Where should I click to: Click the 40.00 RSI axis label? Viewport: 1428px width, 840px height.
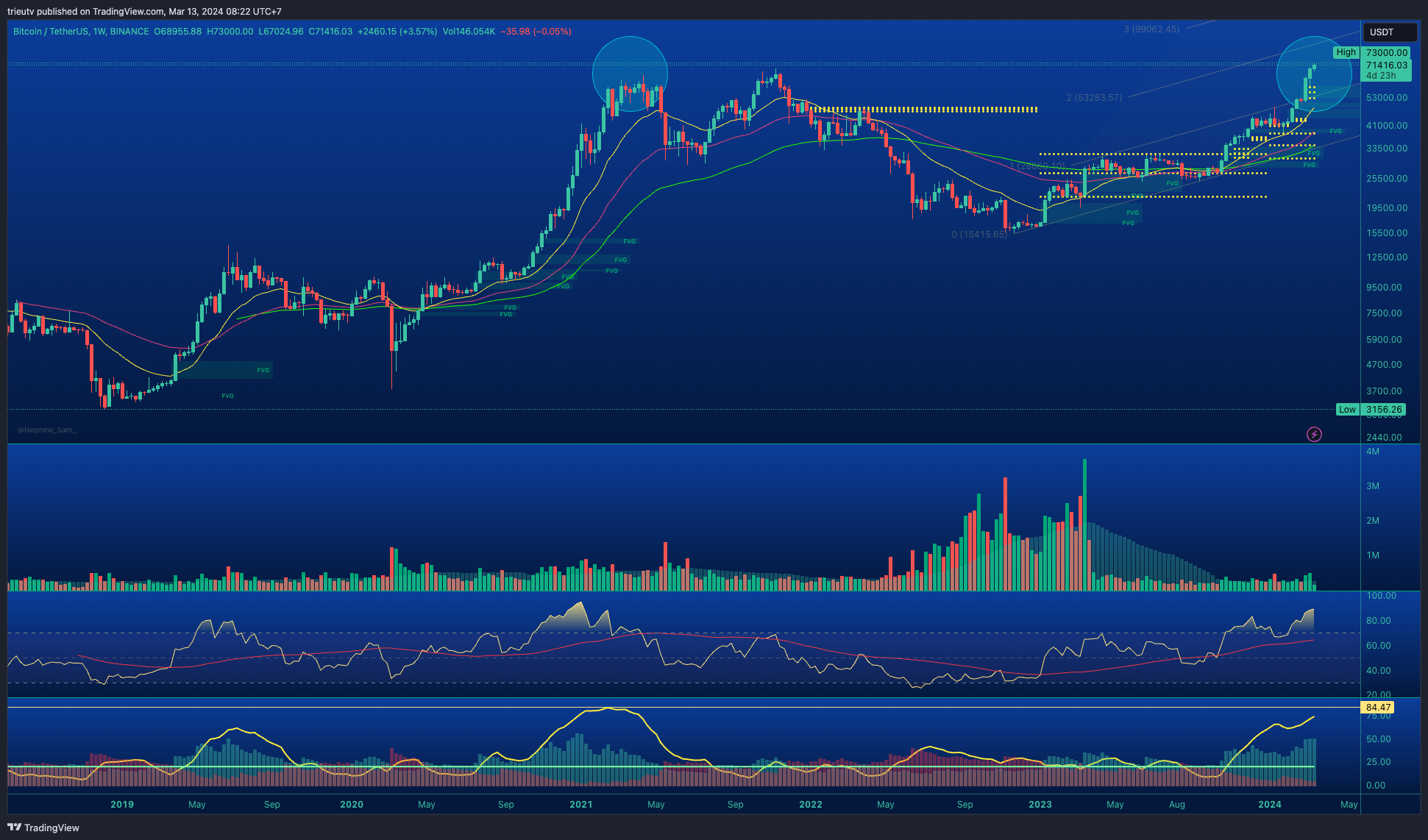click(x=1379, y=671)
